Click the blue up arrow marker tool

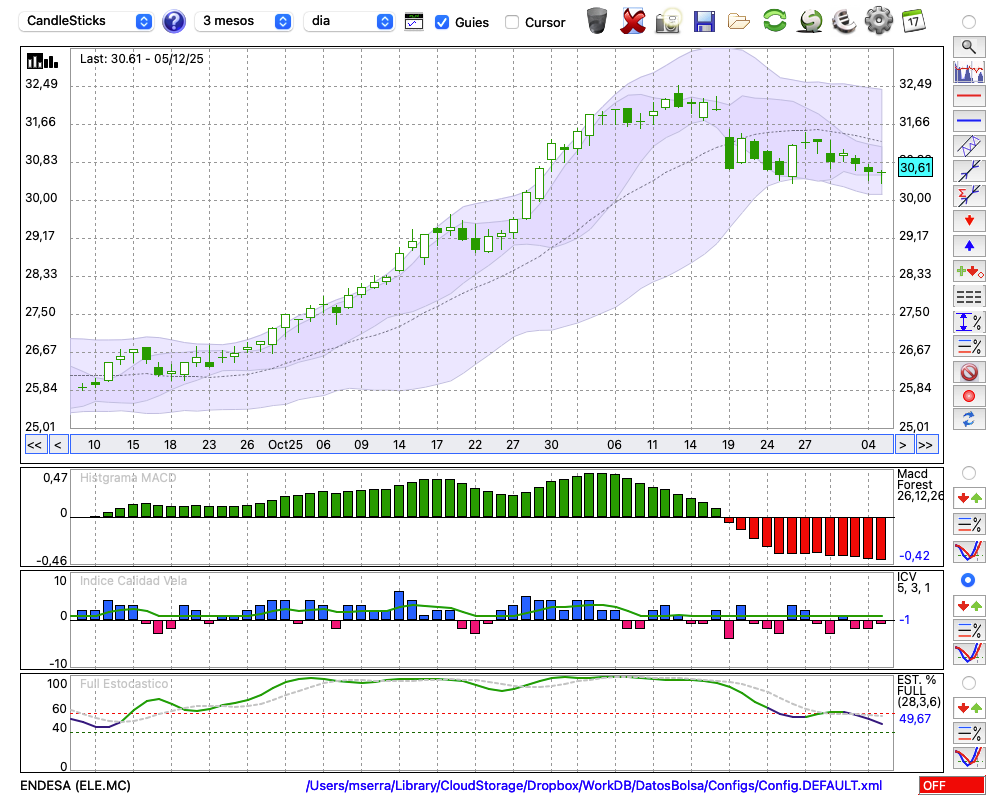[968, 246]
